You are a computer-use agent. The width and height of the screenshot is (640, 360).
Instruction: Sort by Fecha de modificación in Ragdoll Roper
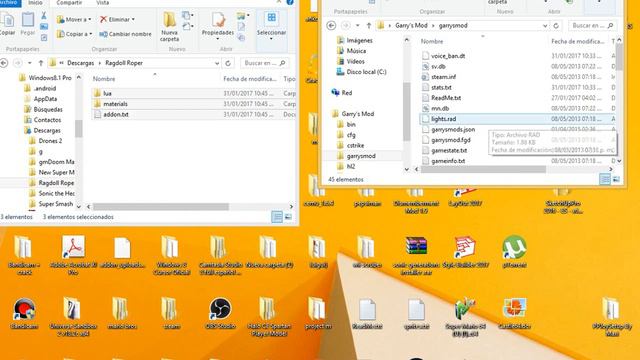250,79
